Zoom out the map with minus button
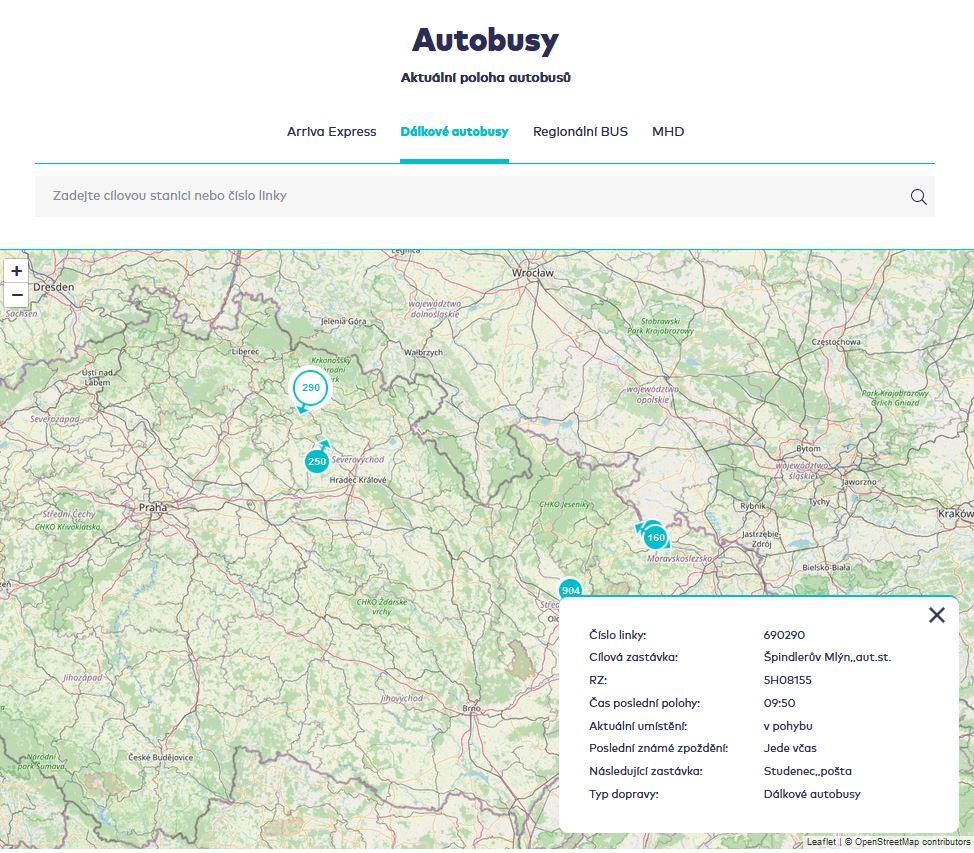The image size is (974, 853). click(x=17, y=295)
